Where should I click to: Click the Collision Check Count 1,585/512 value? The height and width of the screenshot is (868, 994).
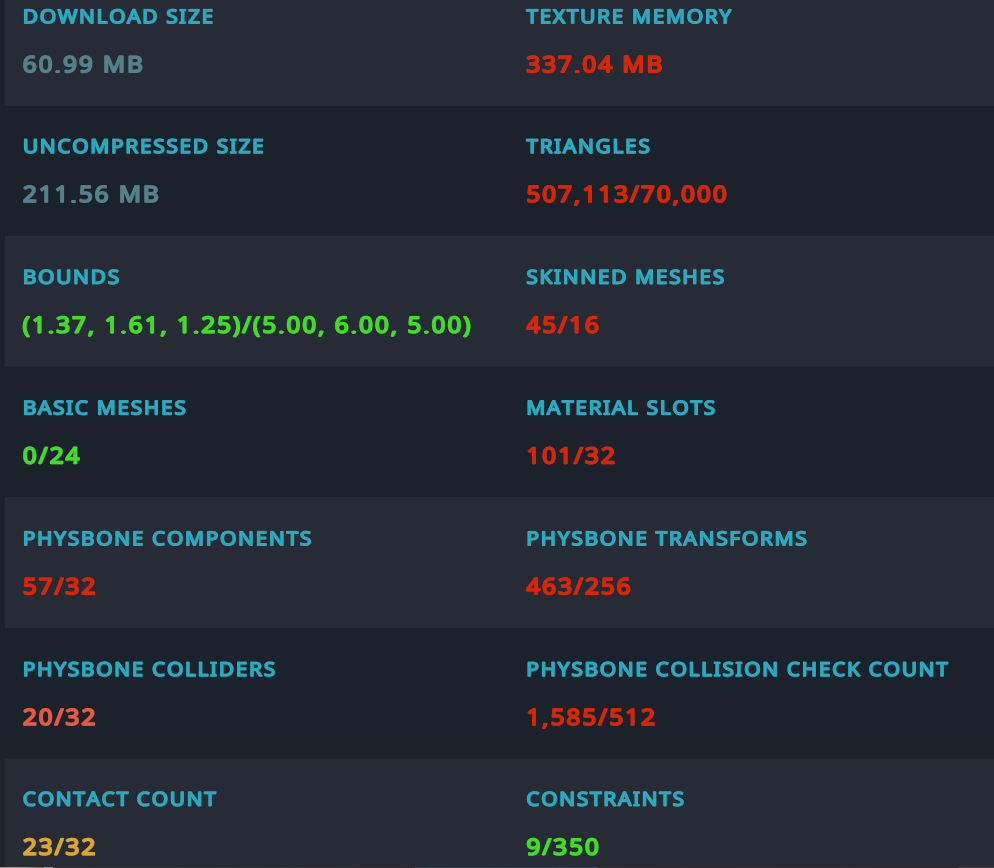591,717
